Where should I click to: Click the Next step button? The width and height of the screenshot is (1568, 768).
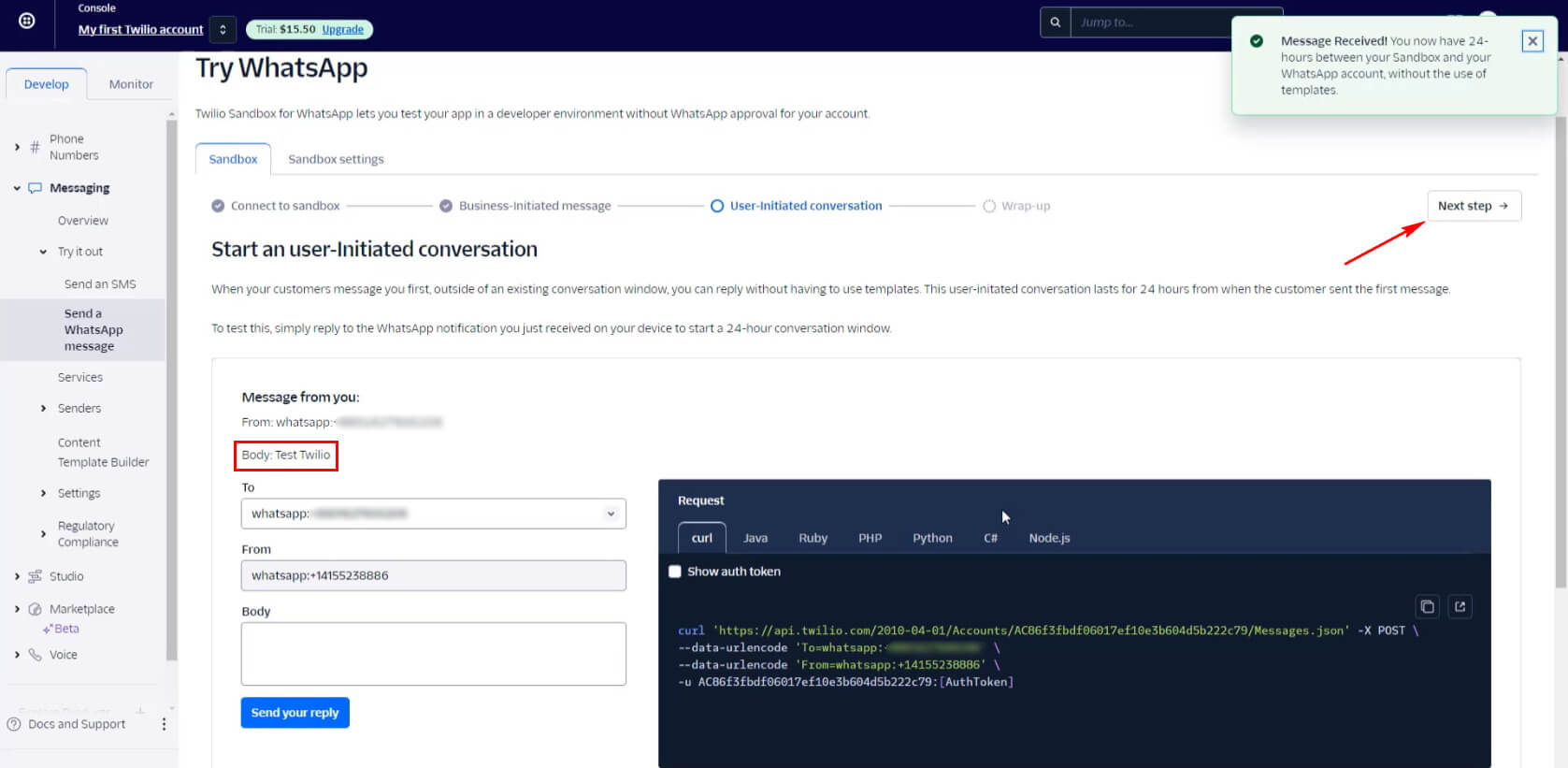[x=1474, y=206]
